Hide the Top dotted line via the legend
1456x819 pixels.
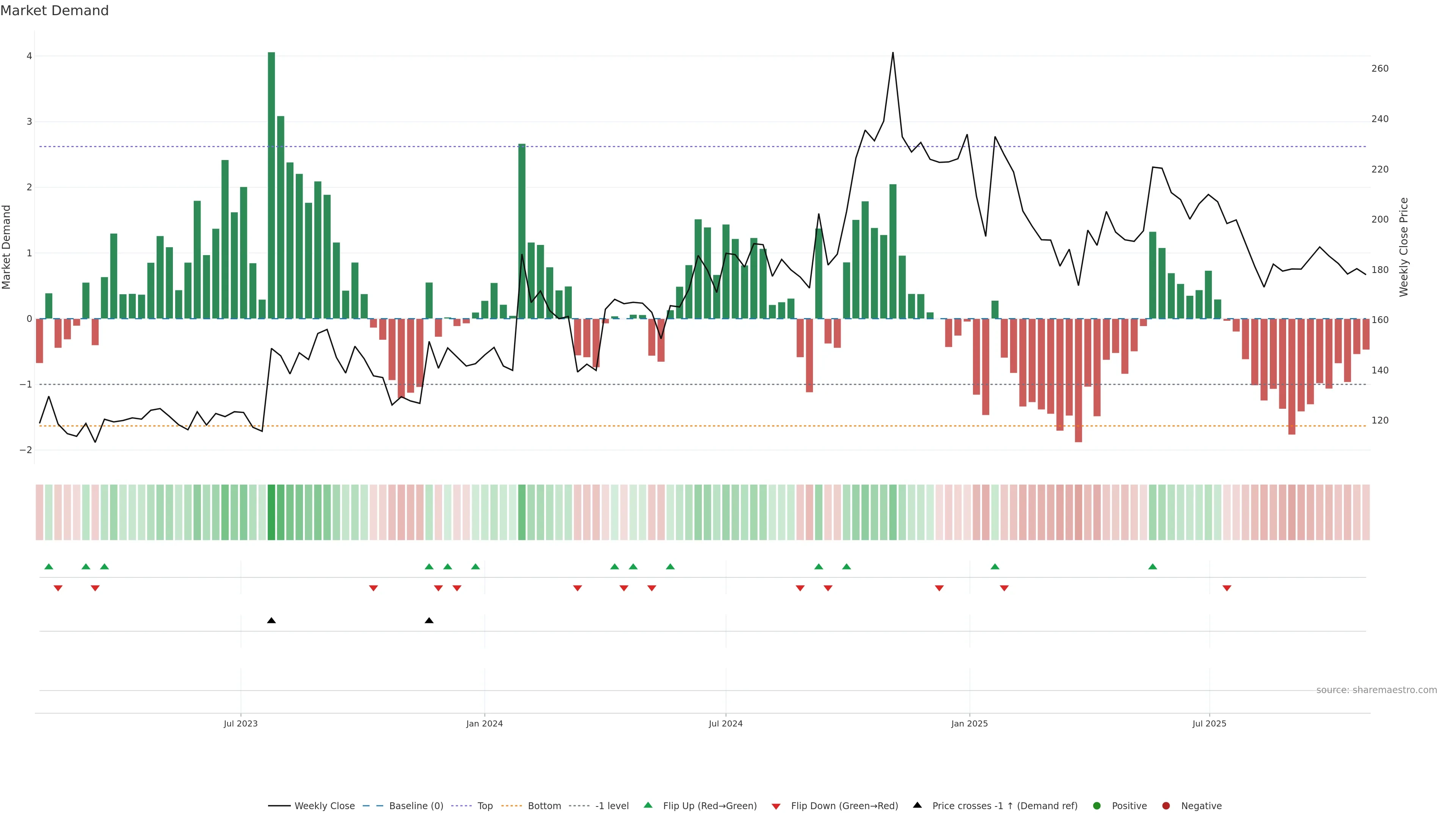click(485, 805)
